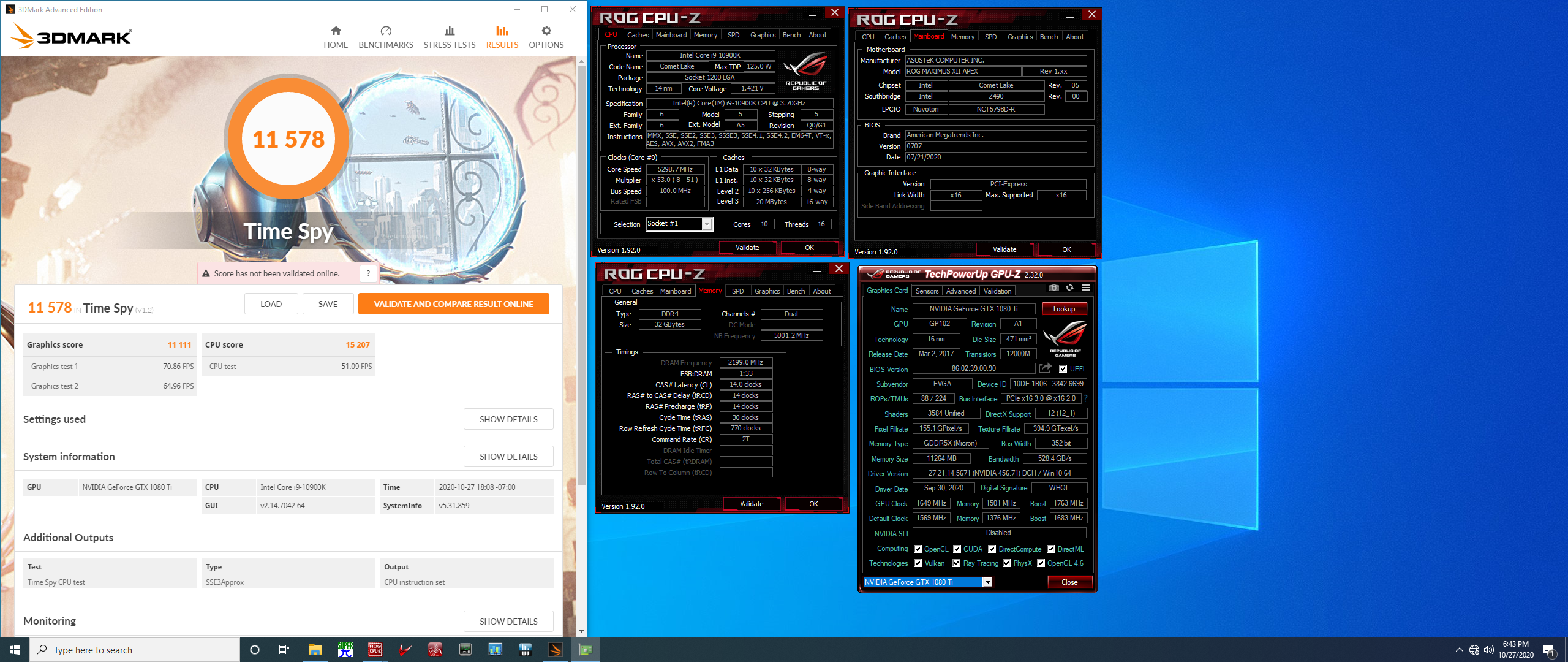The width and height of the screenshot is (1568, 662).
Task: Toggle the OpenCL checkbox
Action: pos(918,549)
